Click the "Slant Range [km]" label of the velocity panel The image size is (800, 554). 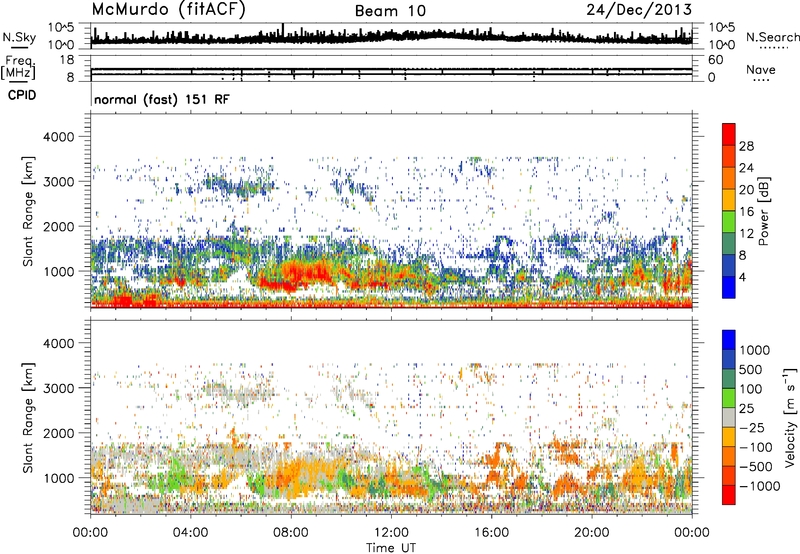[x=28, y=417]
